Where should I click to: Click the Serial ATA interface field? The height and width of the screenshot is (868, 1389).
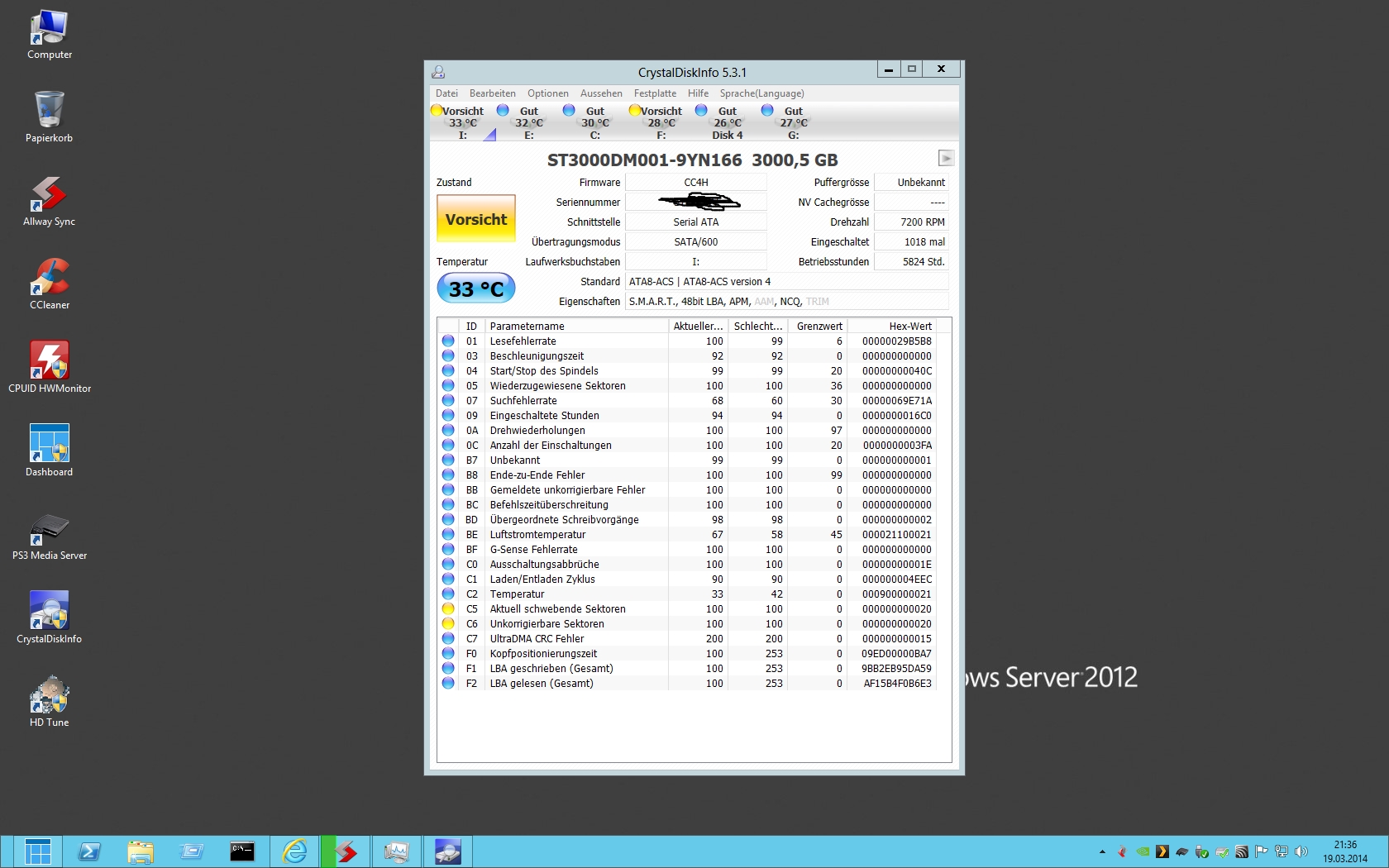pos(696,222)
